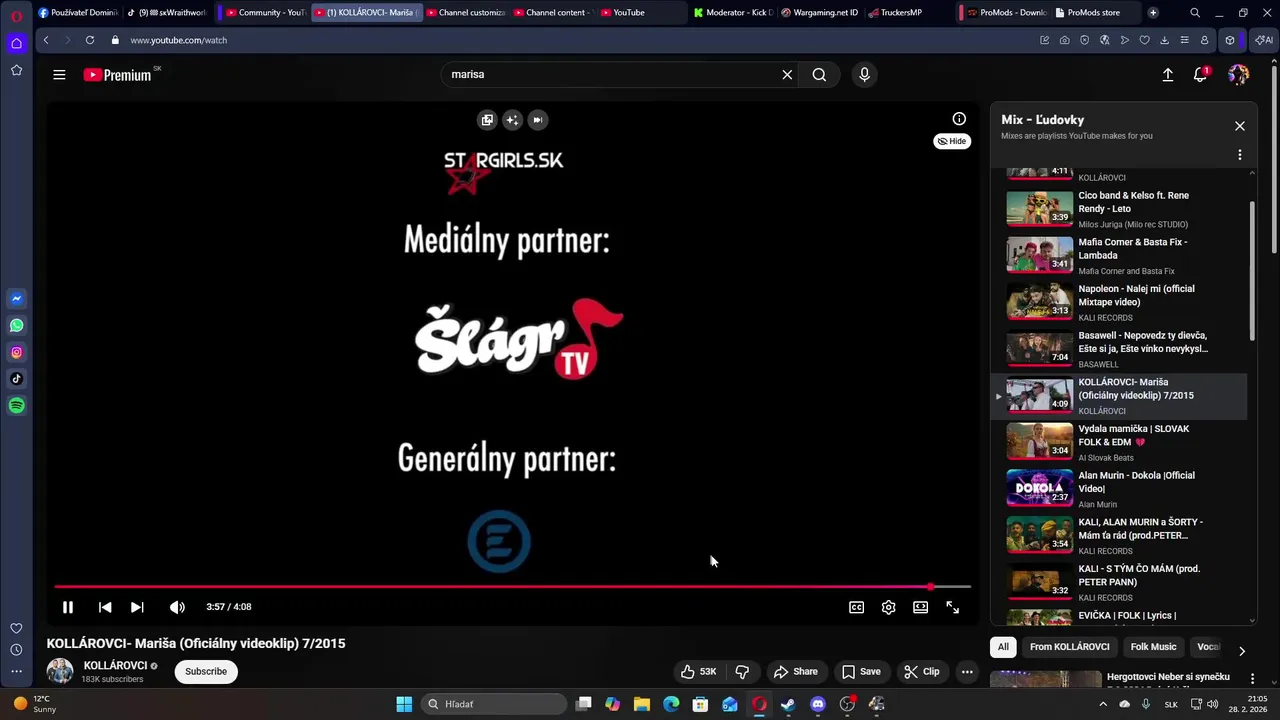
Task: Open TikTok in Opera sidebar
Action: (x=16, y=378)
